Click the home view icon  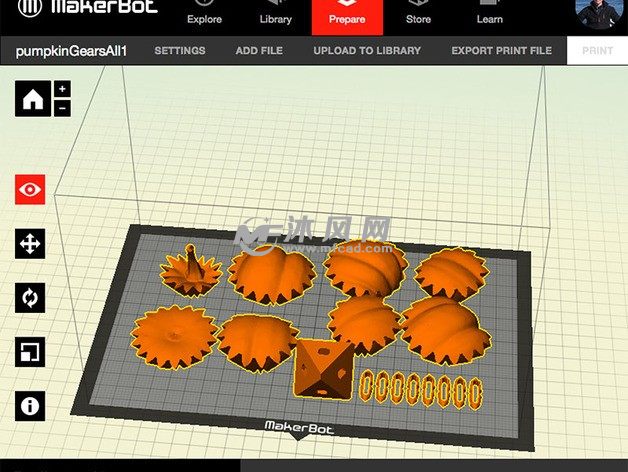click(x=32, y=99)
